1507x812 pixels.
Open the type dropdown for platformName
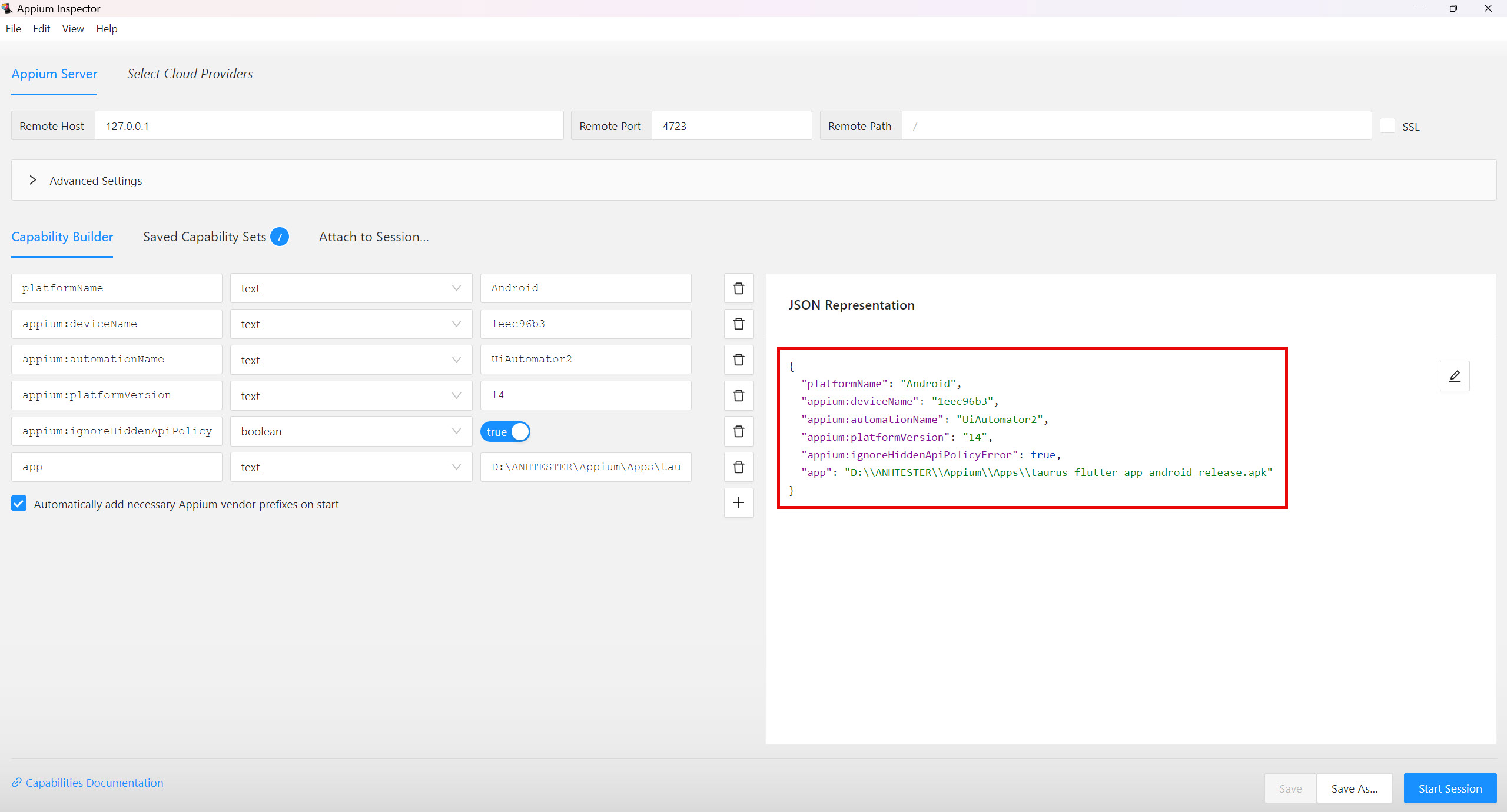[x=351, y=288]
